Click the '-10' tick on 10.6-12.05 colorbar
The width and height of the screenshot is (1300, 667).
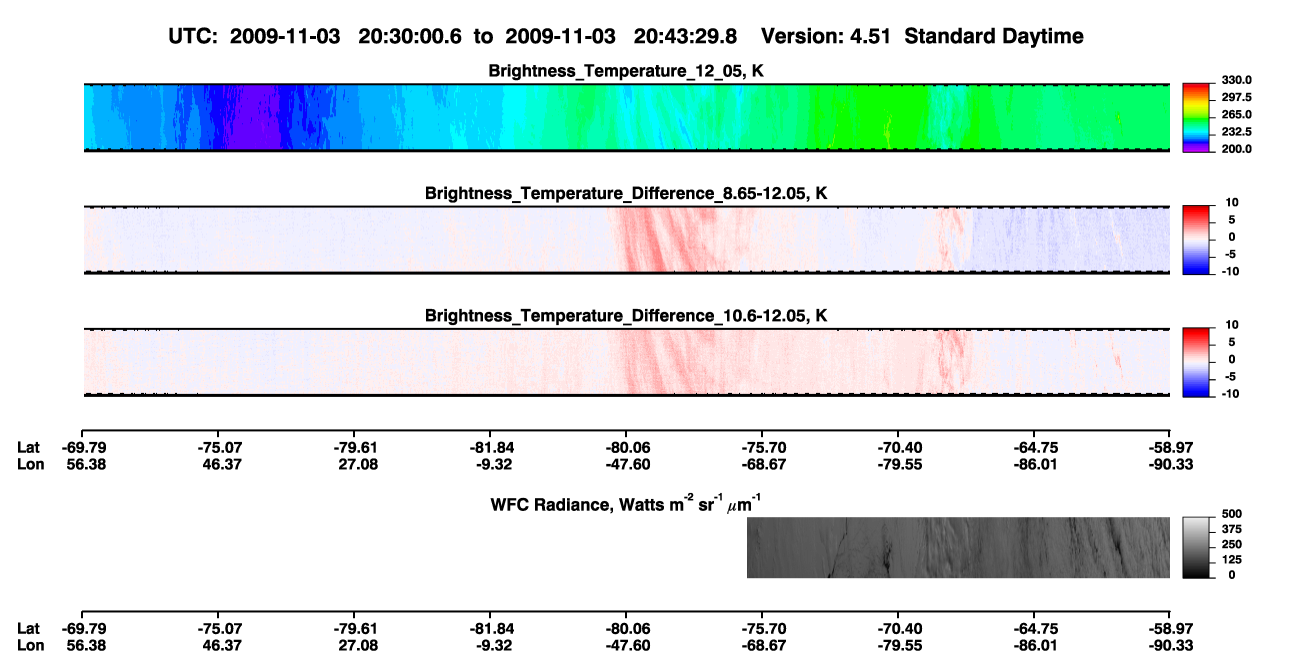1230,394
